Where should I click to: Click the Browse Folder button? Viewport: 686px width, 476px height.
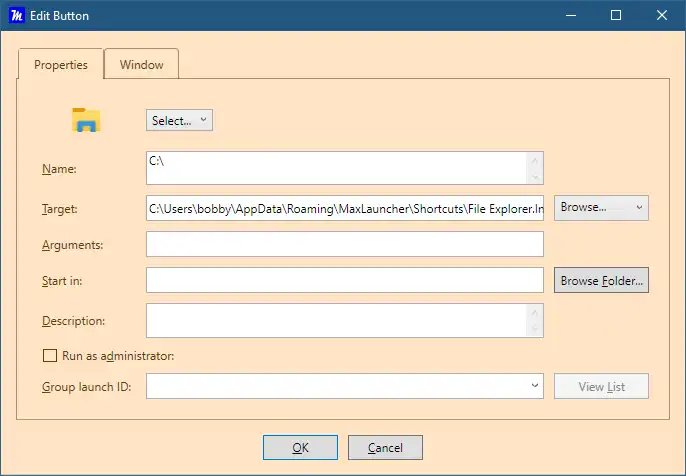(x=602, y=281)
